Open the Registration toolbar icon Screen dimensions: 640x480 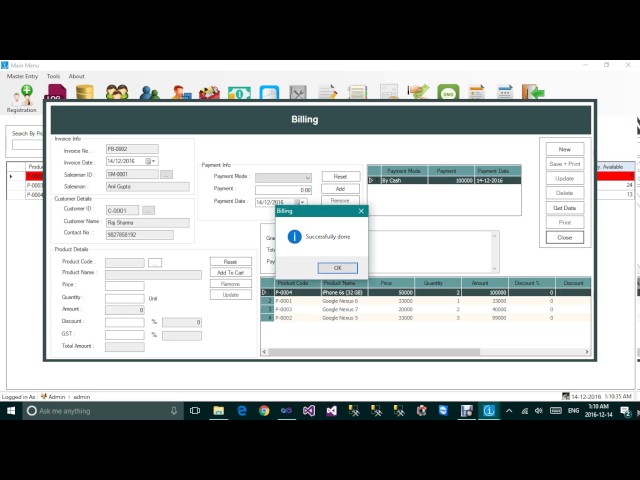22,99
